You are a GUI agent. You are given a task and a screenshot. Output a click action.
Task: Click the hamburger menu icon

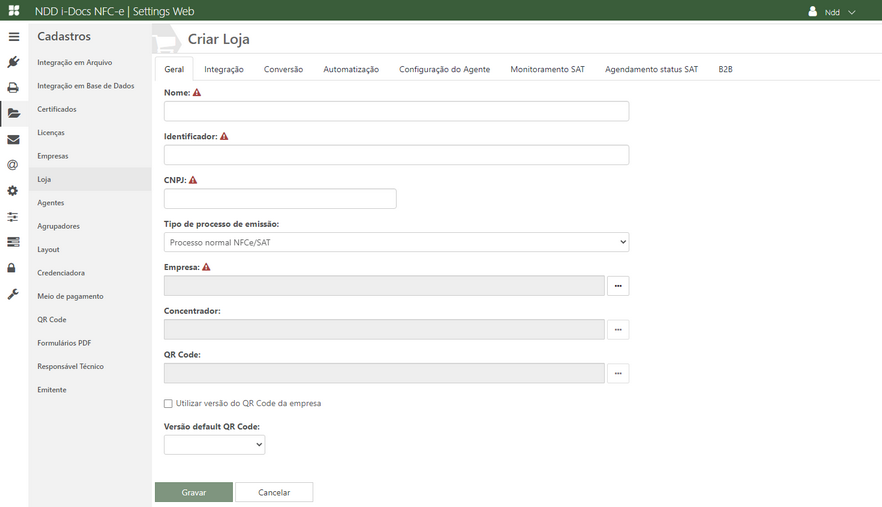pyautogui.click(x=13, y=37)
